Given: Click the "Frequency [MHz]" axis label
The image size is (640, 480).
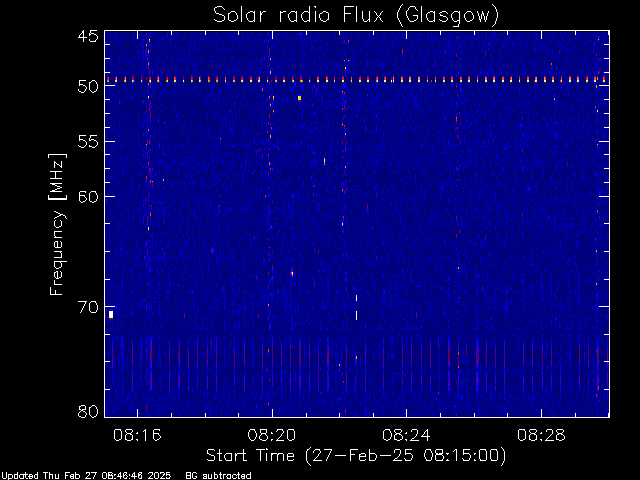Looking at the screenshot, I should click(x=57, y=224).
